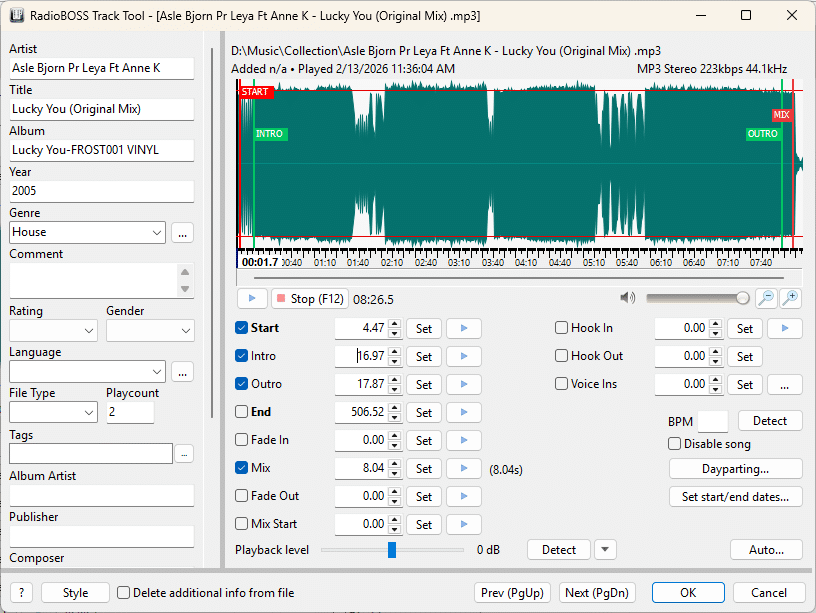This screenshot has width=816, height=613.
Task: Adjust the Playback level slider handle
Action: [392, 550]
